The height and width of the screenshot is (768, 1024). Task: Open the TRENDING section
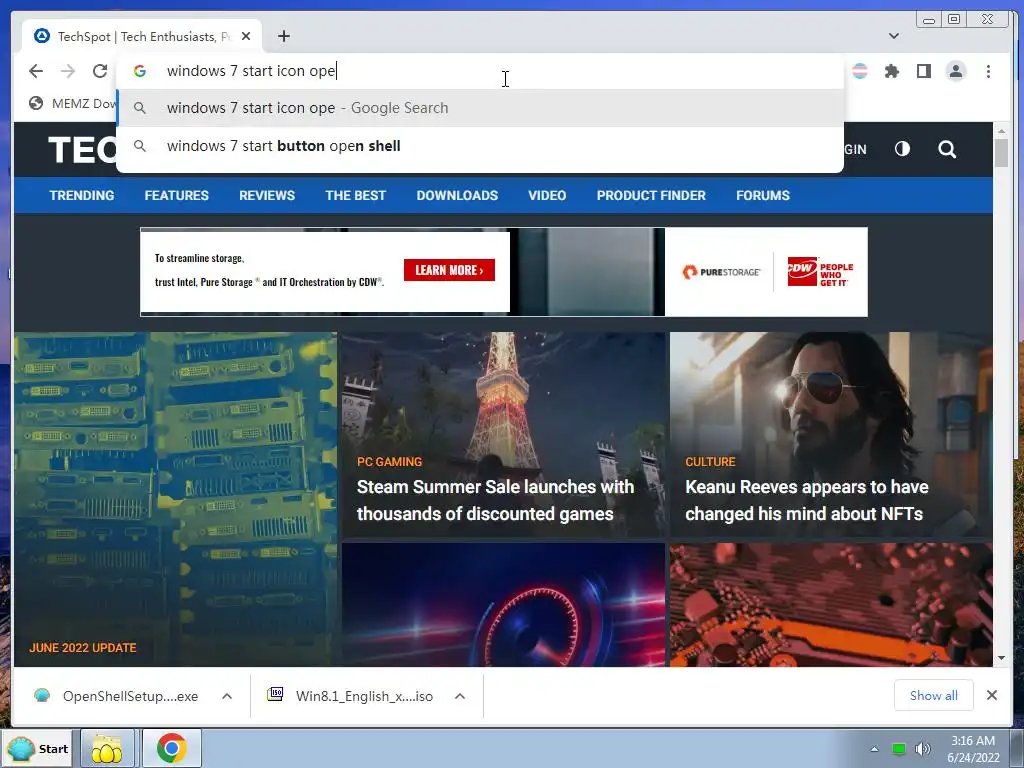point(82,195)
